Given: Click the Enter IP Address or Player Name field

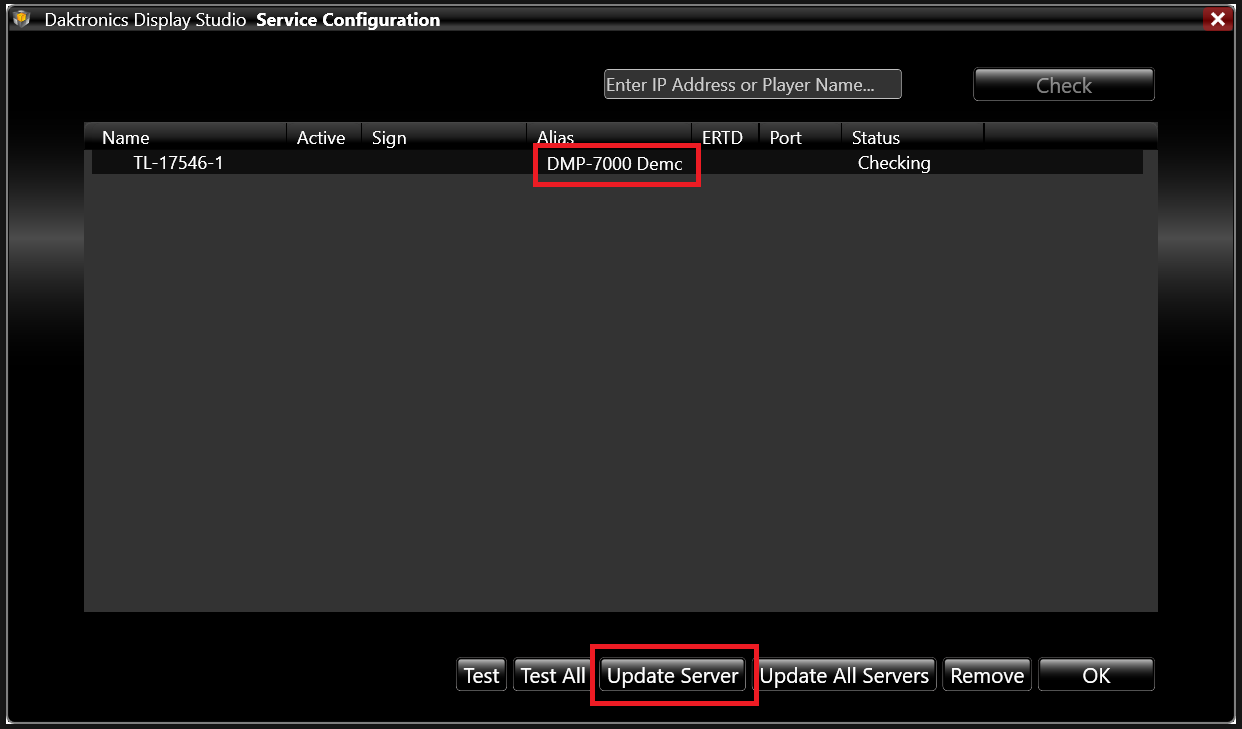Looking at the screenshot, I should (x=752, y=84).
